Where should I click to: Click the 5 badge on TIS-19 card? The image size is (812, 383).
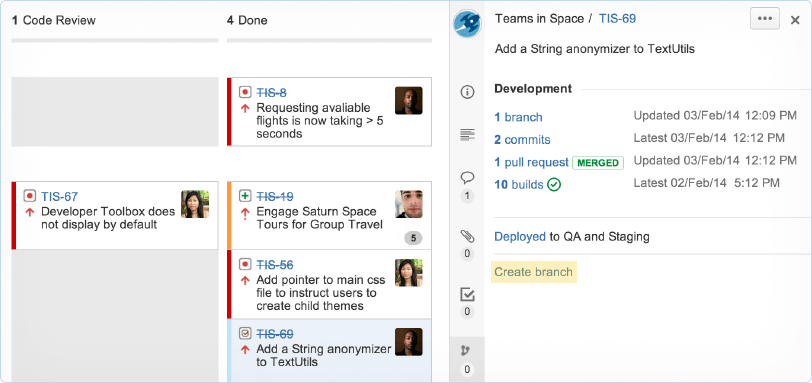coord(413,238)
